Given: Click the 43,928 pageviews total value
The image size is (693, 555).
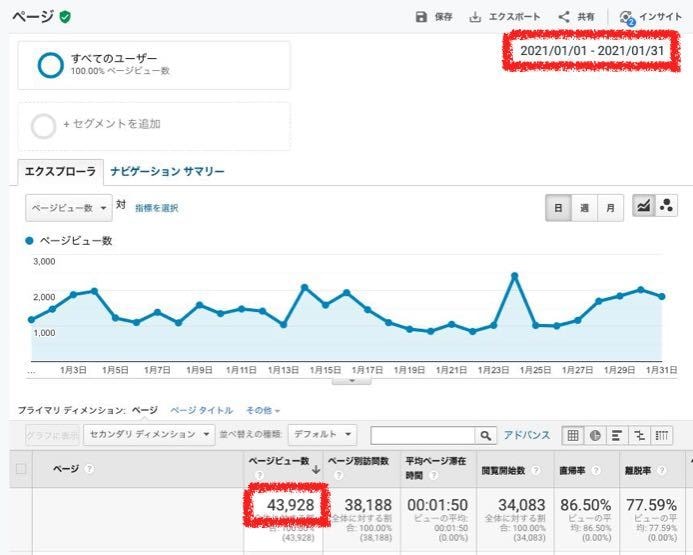Looking at the screenshot, I should pyautogui.click(x=290, y=505).
